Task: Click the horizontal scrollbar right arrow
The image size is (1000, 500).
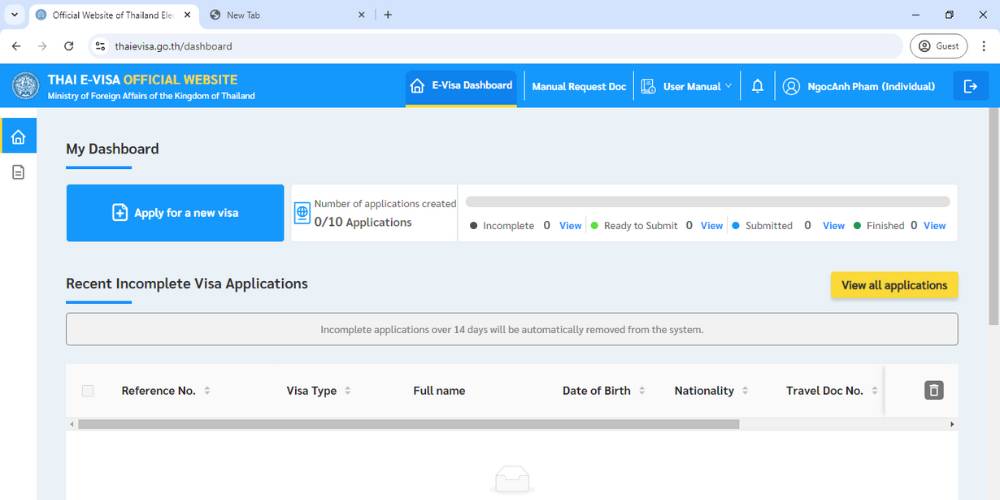Action: coord(952,424)
